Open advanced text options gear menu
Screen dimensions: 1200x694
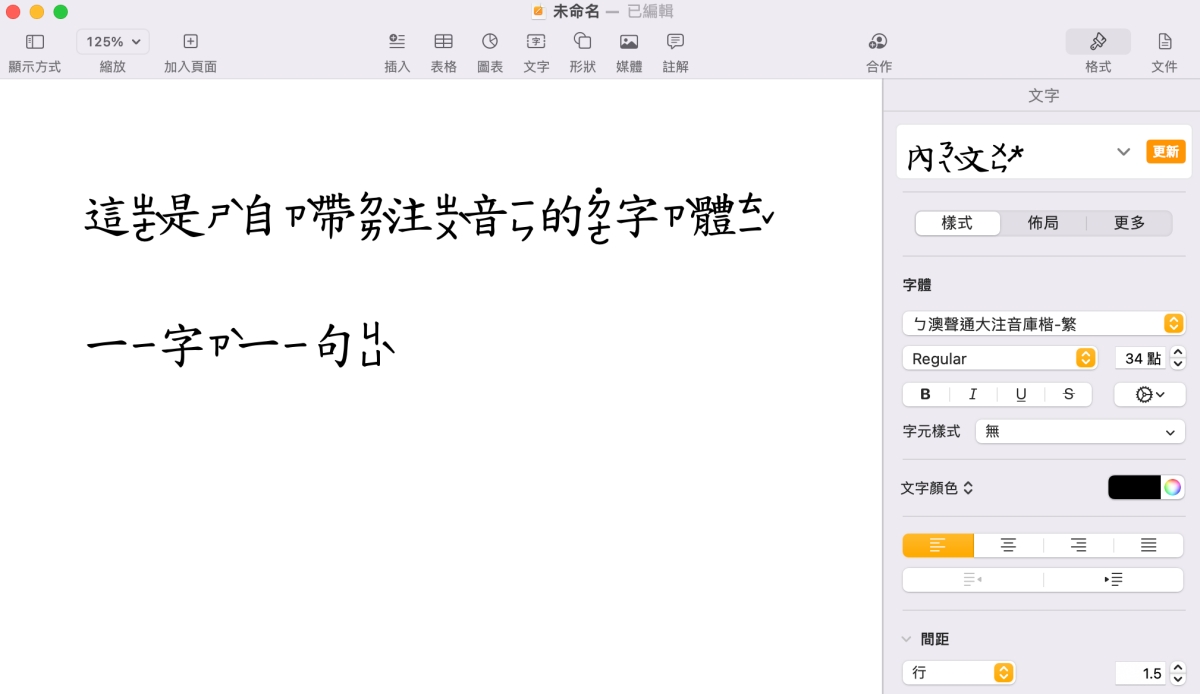[1150, 394]
